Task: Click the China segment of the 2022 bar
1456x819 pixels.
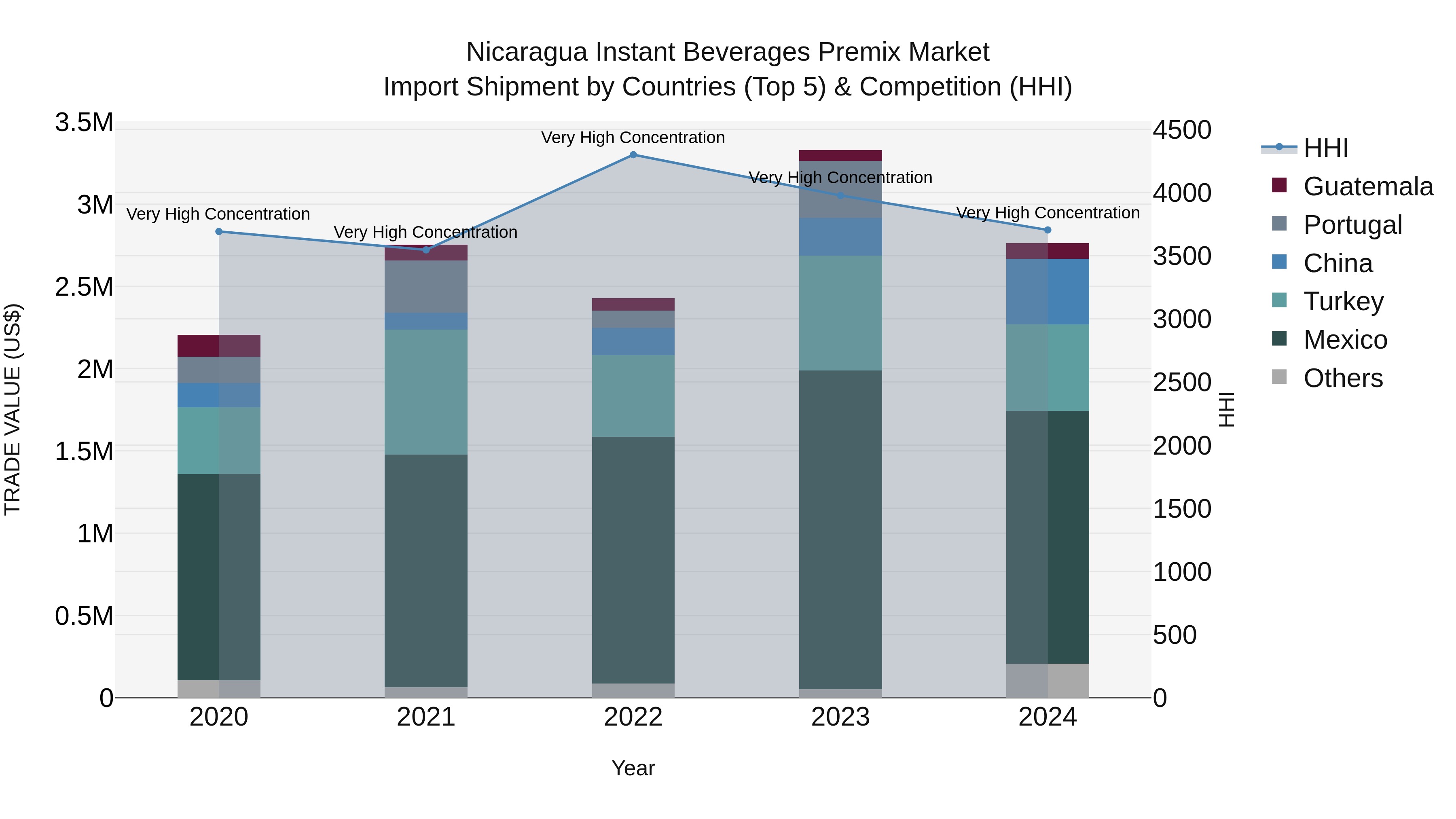Action: click(x=633, y=342)
